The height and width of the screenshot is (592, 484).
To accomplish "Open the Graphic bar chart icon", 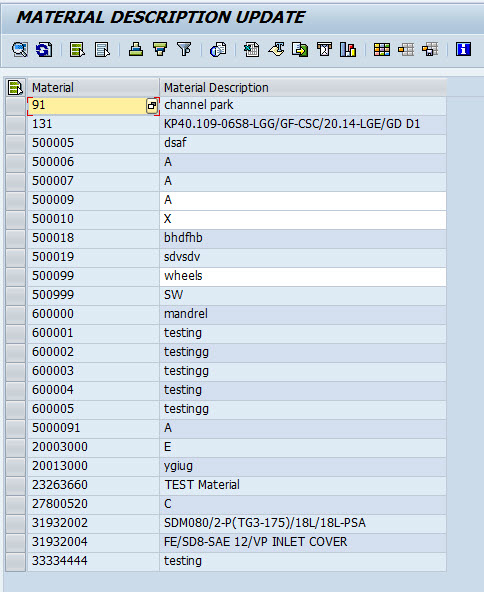I will [x=348, y=49].
